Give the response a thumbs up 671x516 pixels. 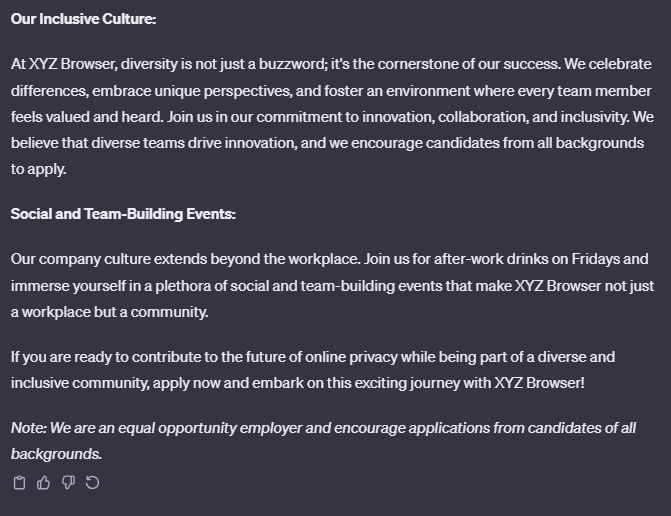tap(43, 483)
